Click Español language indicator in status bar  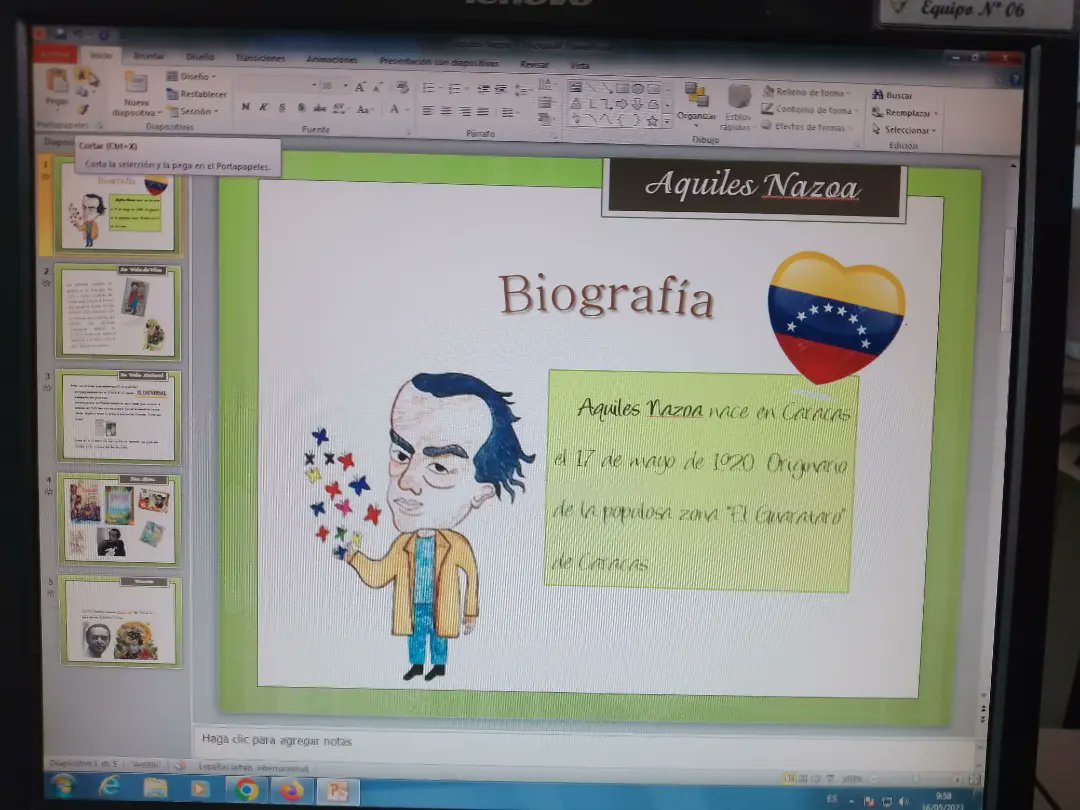(253, 767)
